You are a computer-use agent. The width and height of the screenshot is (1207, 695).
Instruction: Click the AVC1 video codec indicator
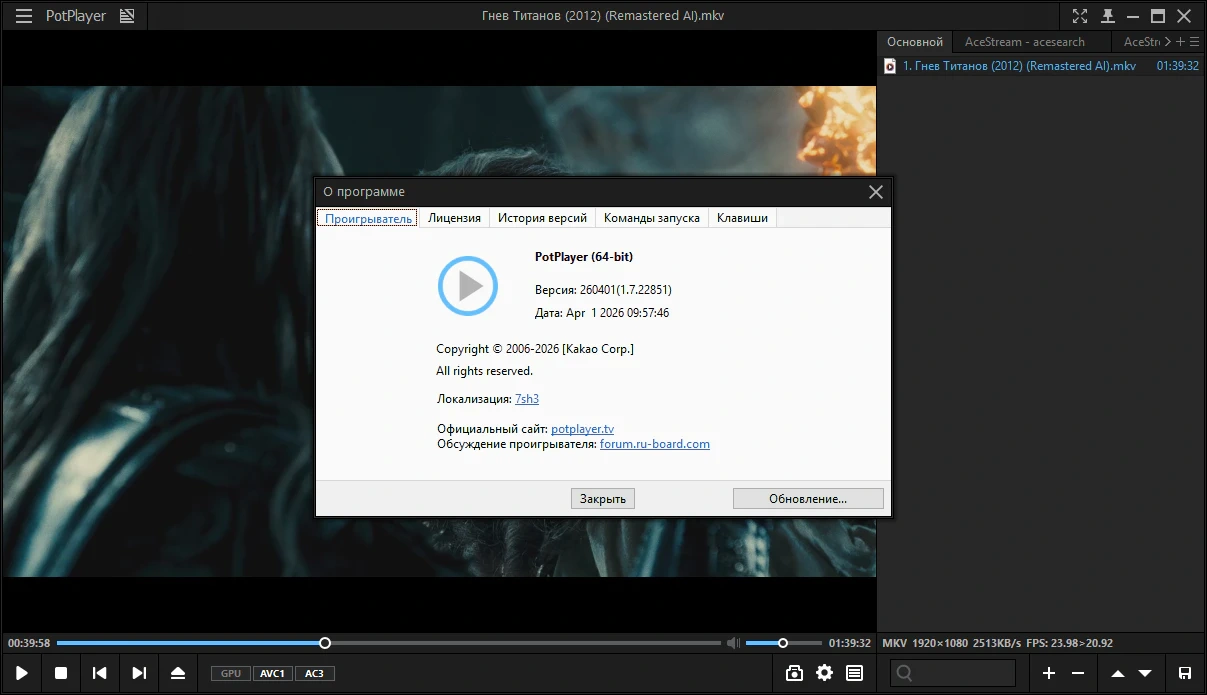(273, 673)
